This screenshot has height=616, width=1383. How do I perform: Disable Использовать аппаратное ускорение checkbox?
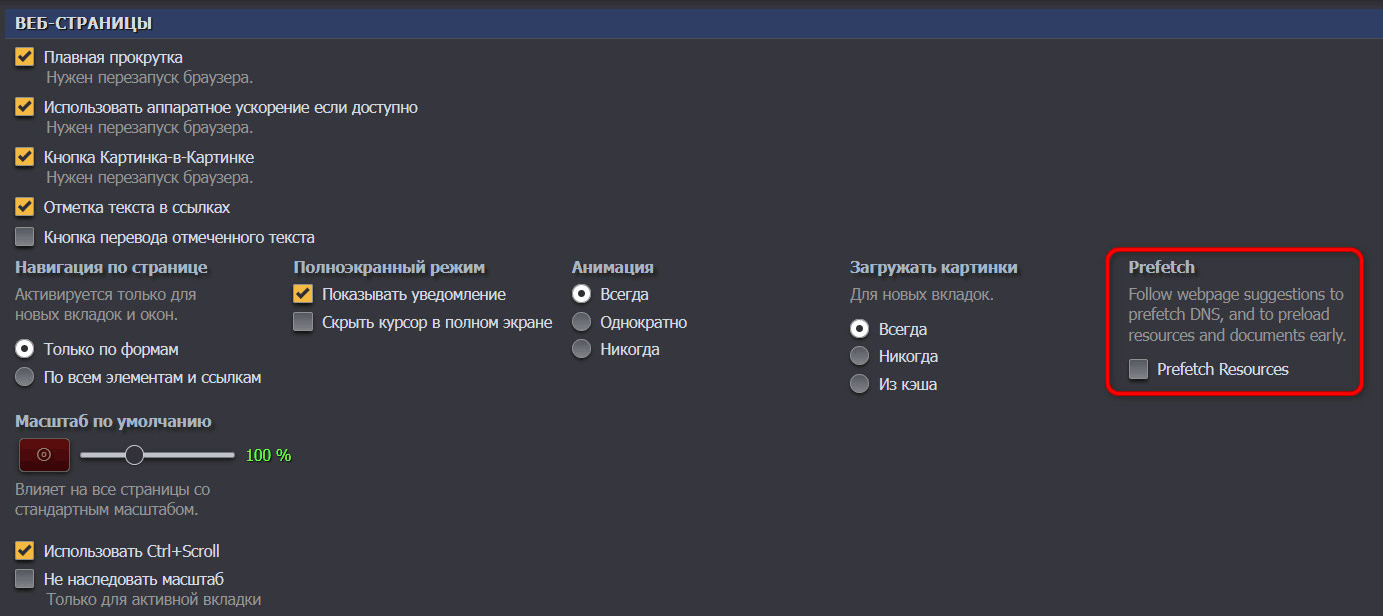(25, 107)
